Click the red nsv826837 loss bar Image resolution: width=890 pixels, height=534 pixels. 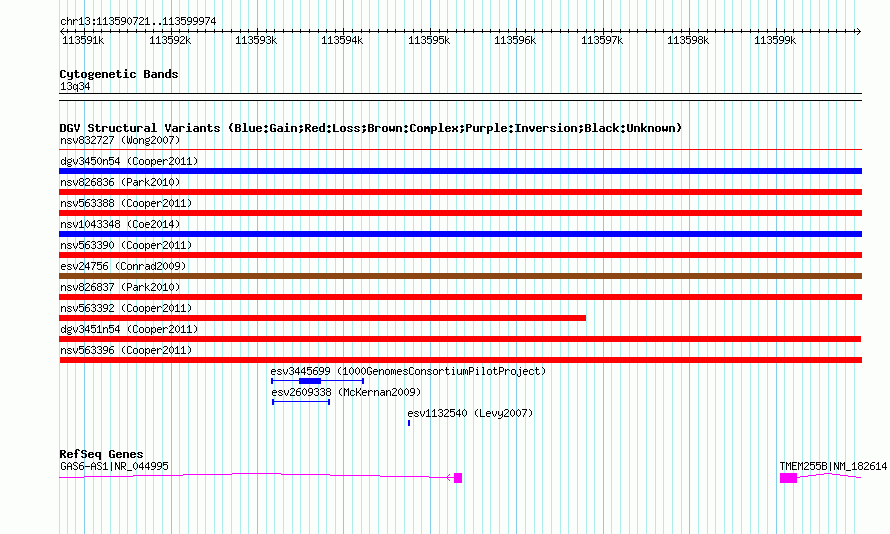(x=460, y=297)
